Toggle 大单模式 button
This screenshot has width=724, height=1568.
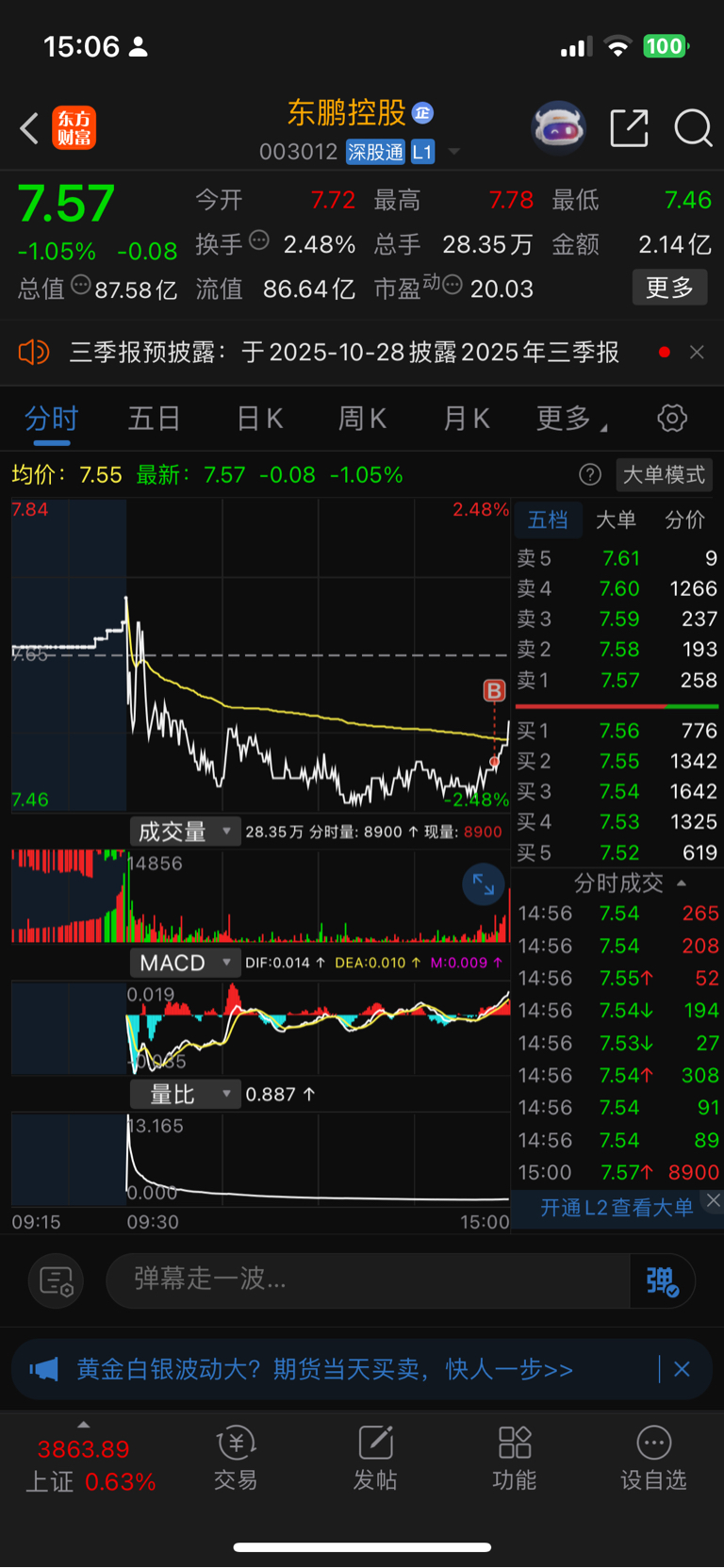click(664, 474)
